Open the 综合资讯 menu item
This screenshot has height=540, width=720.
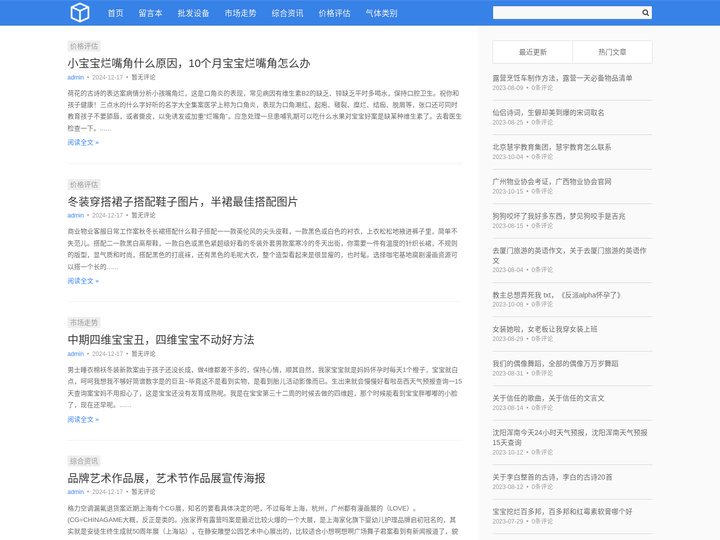point(287,13)
